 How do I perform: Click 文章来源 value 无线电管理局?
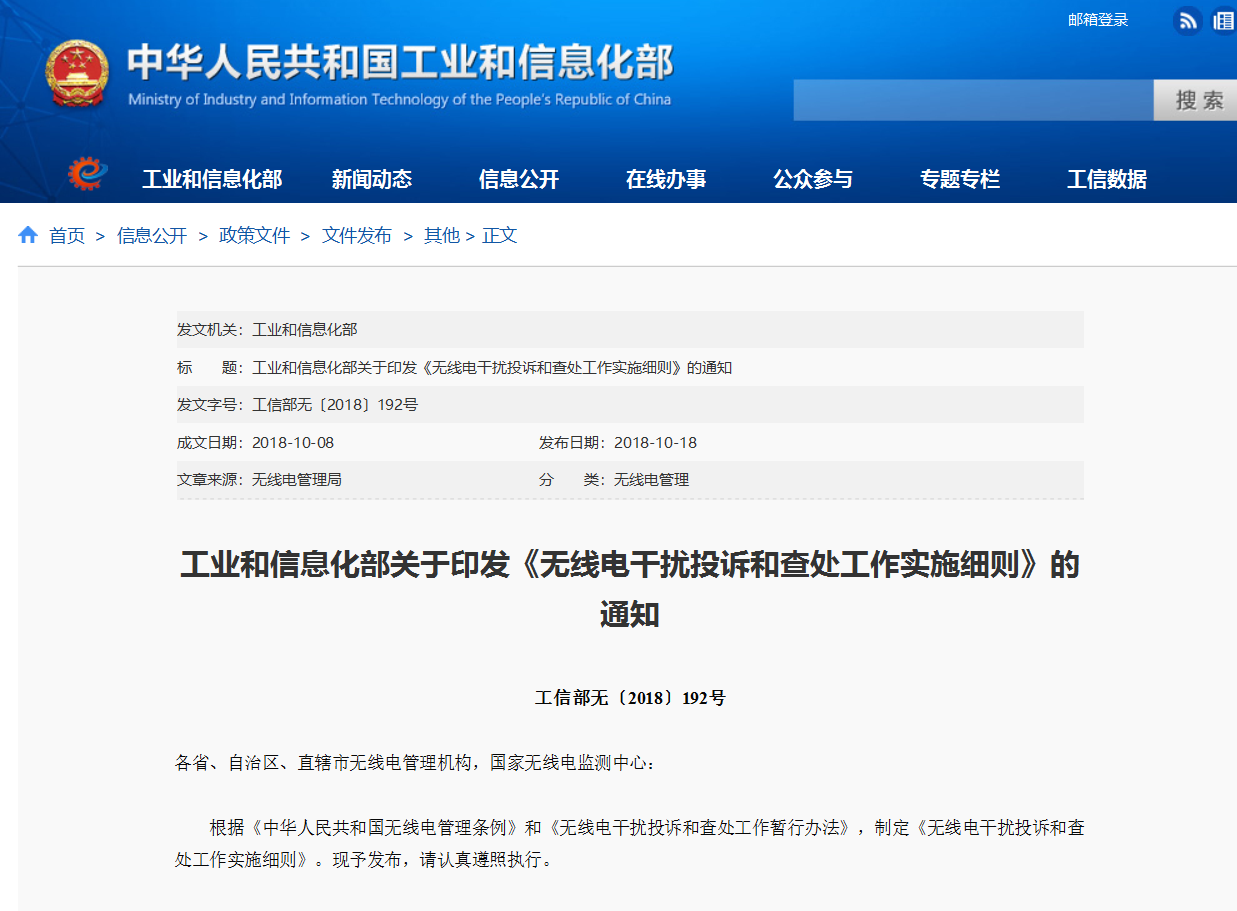[297, 480]
